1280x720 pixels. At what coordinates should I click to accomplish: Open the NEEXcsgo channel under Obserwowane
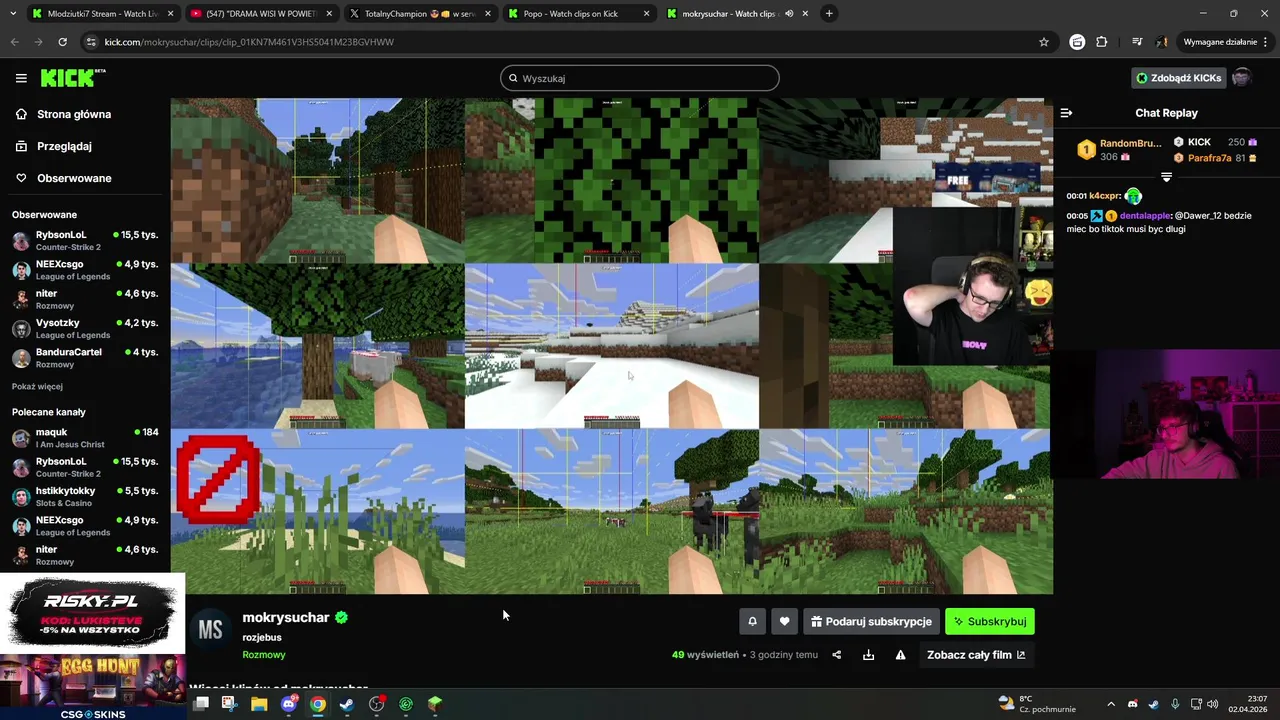pyautogui.click(x=85, y=270)
